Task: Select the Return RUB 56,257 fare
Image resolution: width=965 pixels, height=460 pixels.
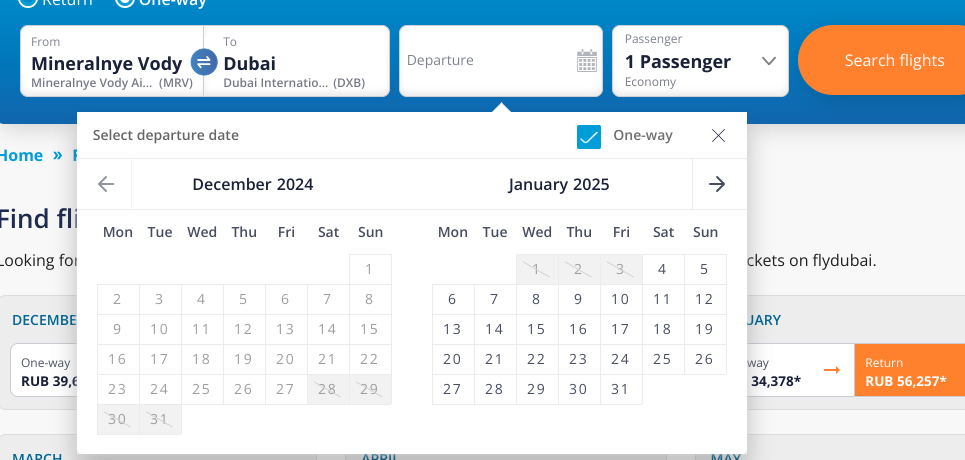Action: pos(910,370)
